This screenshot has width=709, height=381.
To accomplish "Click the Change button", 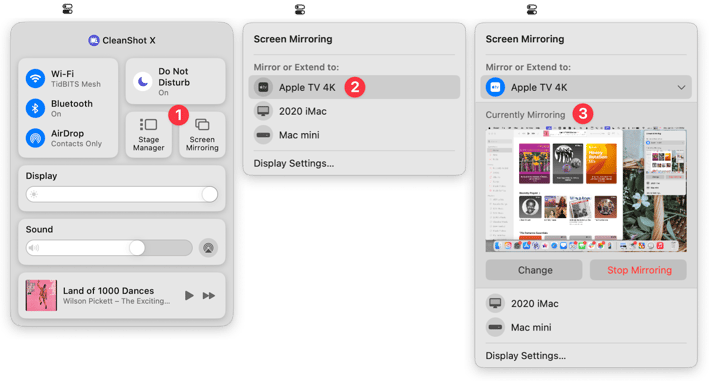I will click(534, 270).
